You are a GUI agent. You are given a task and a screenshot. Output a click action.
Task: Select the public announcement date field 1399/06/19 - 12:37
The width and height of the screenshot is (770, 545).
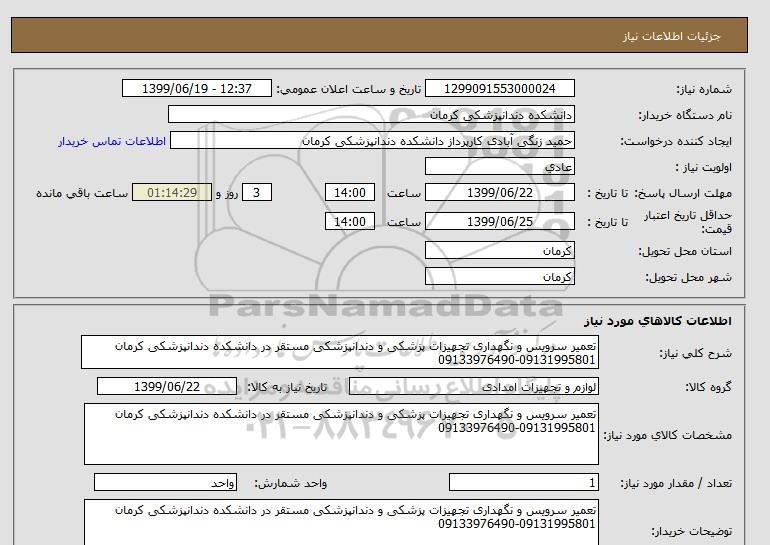pyautogui.click(x=196, y=88)
